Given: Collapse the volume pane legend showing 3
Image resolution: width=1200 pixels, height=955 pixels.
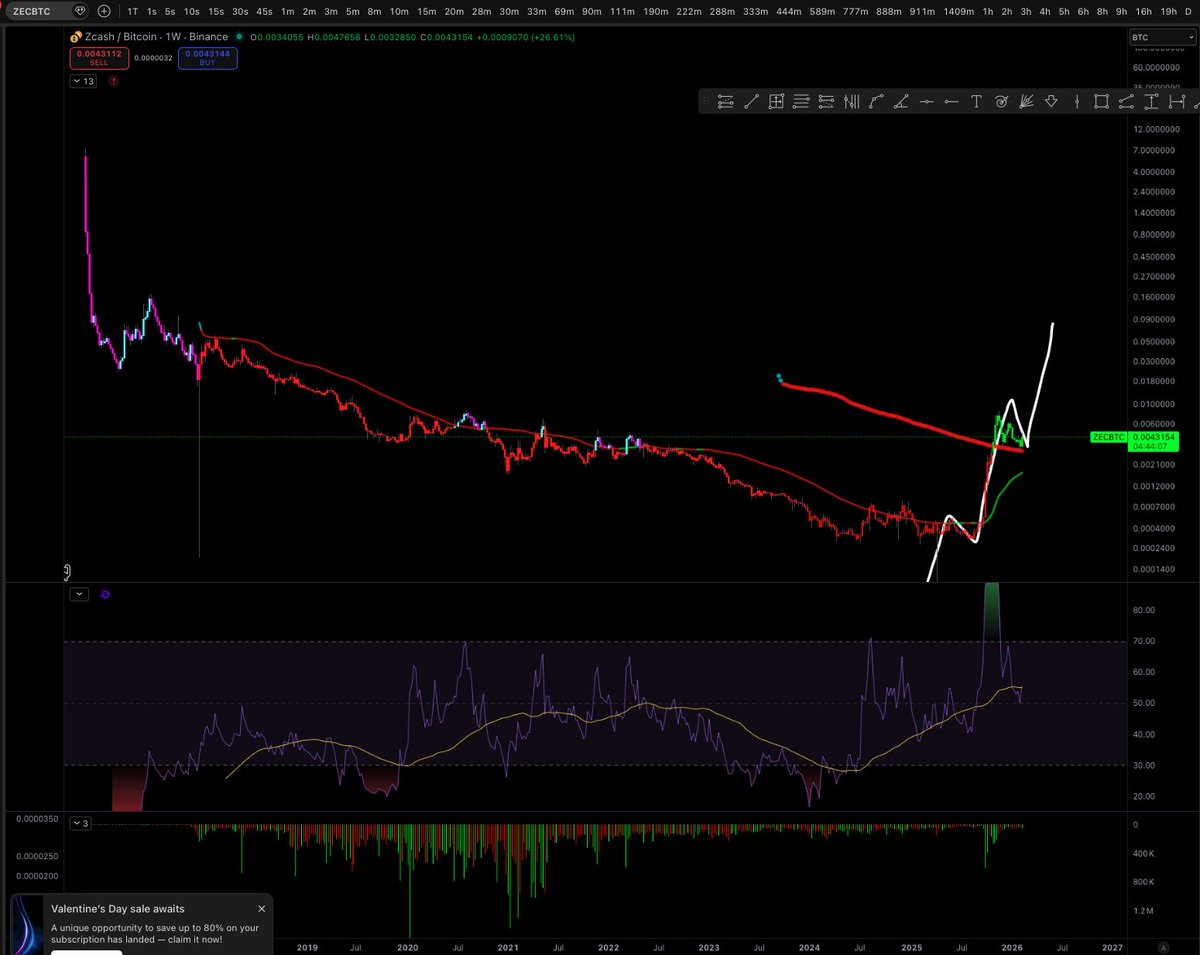Looking at the screenshot, I should tap(81, 824).
